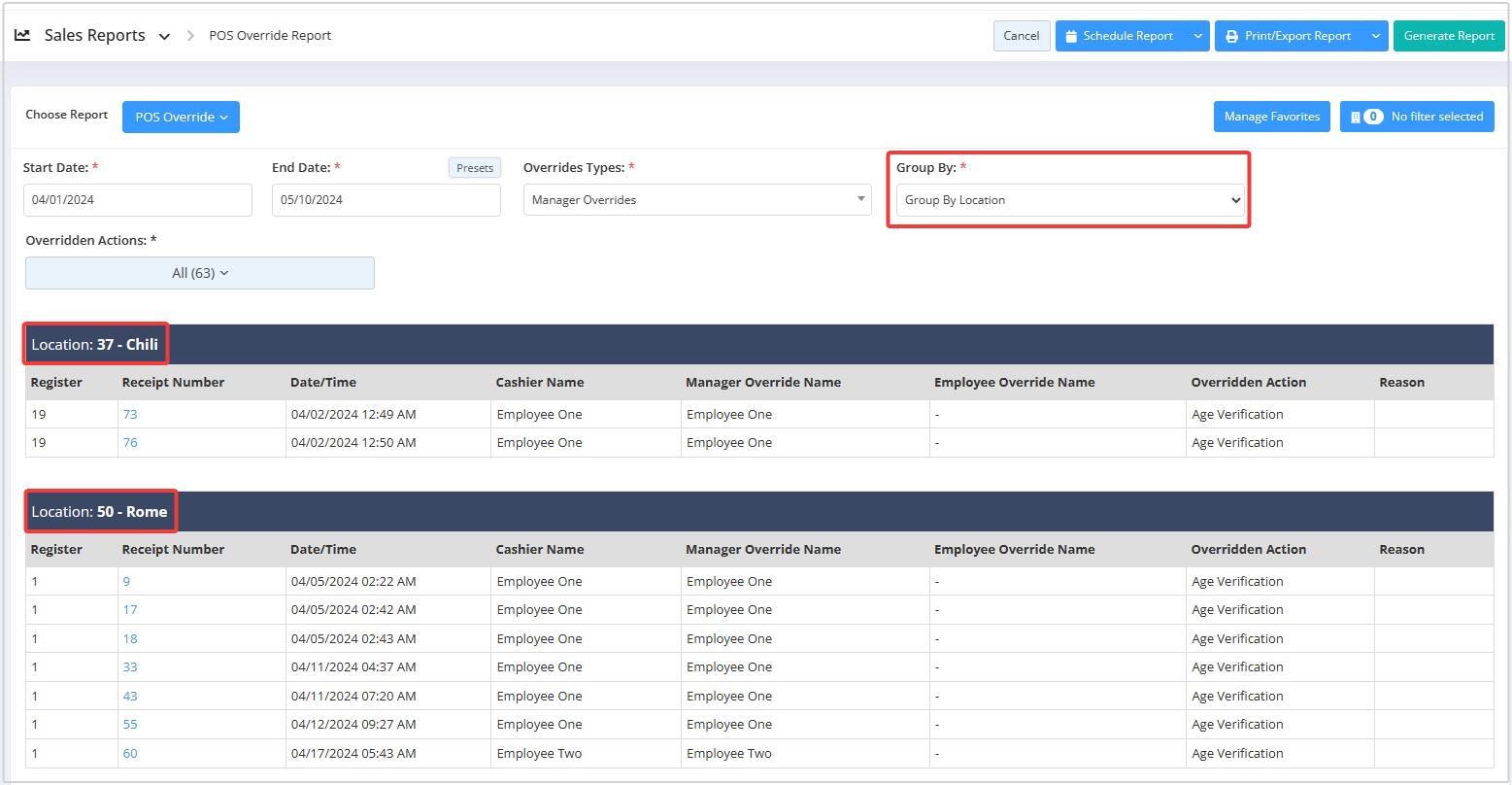Click the Sales Reports title text
Image resolution: width=1512 pixels, height=785 pixels.
94,35
